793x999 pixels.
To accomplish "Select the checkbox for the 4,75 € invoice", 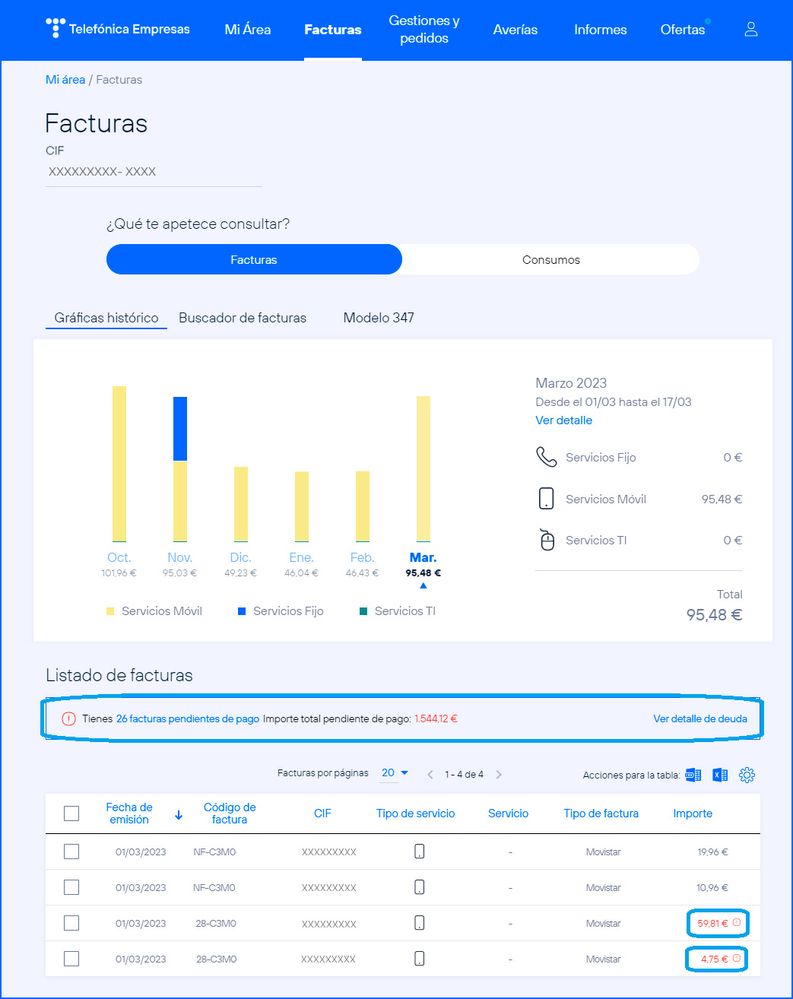I will point(71,959).
